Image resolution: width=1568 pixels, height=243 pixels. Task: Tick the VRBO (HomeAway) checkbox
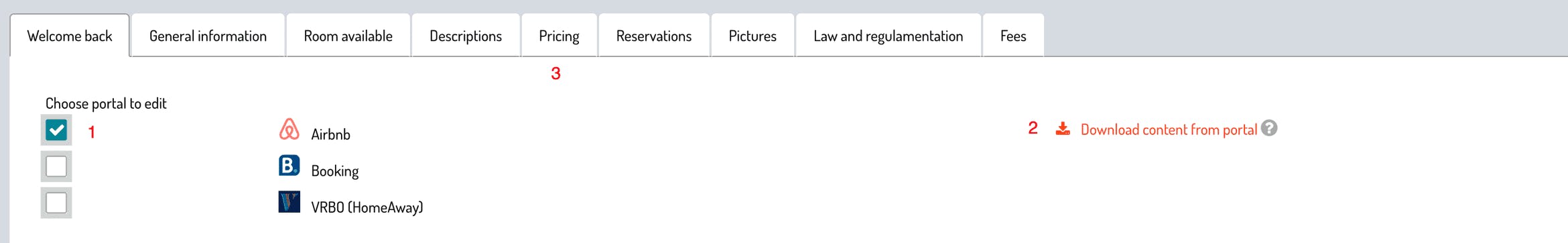(56, 203)
